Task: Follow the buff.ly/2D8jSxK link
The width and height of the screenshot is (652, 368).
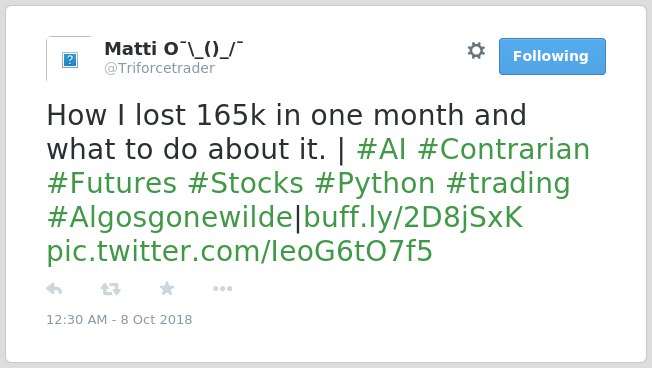Action: click(x=413, y=219)
